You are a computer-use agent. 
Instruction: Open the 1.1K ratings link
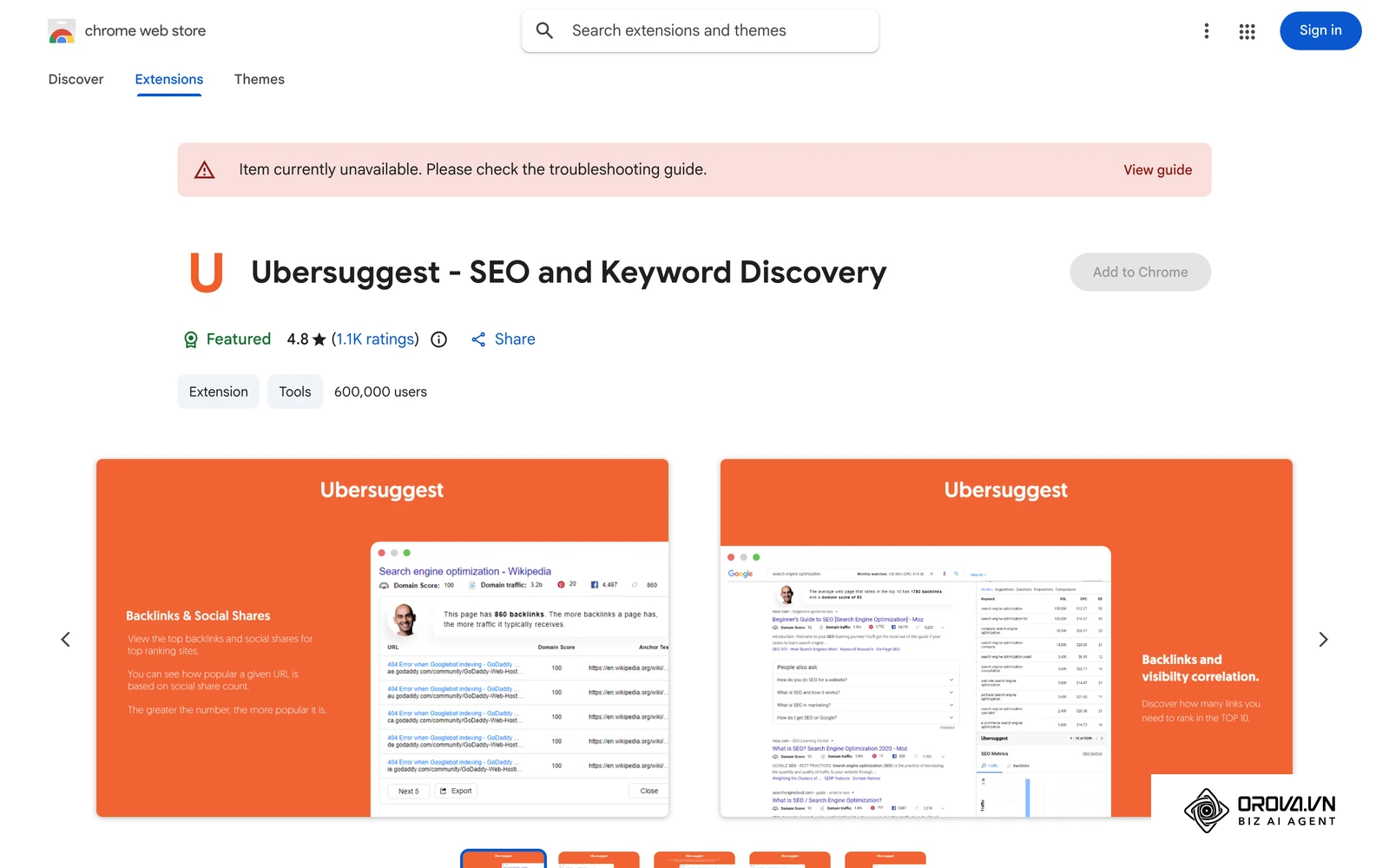[x=375, y=339]
